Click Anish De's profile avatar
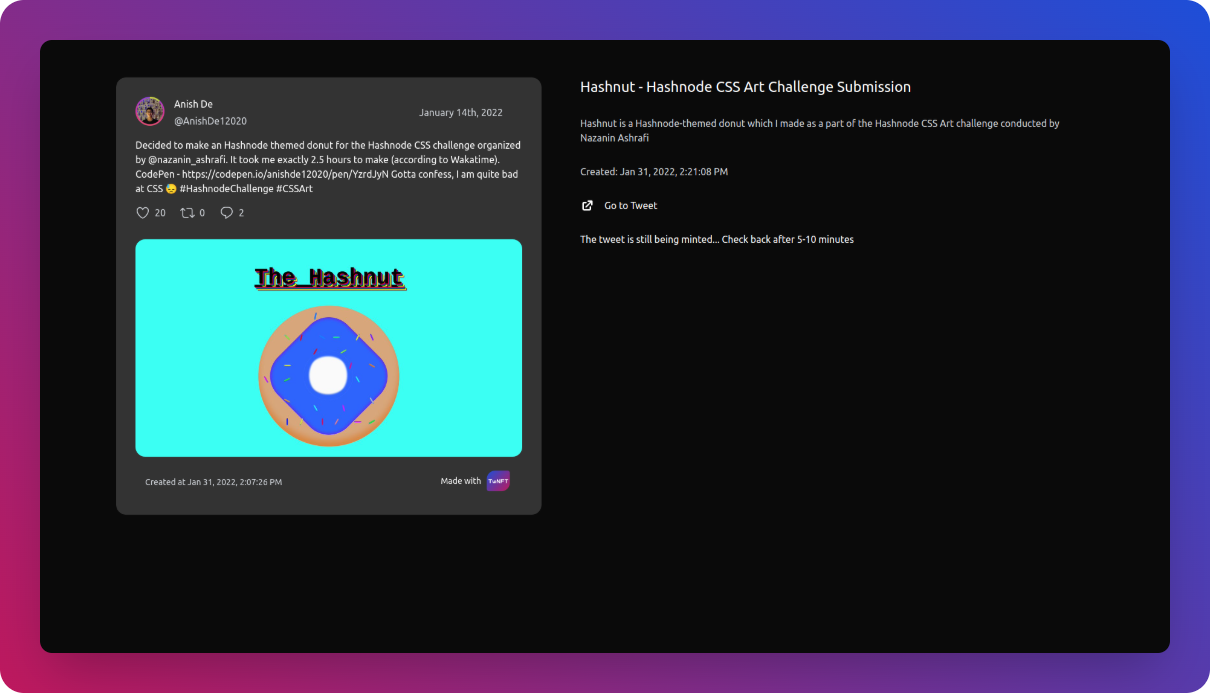1210x693 pixels. click(150, 111)
